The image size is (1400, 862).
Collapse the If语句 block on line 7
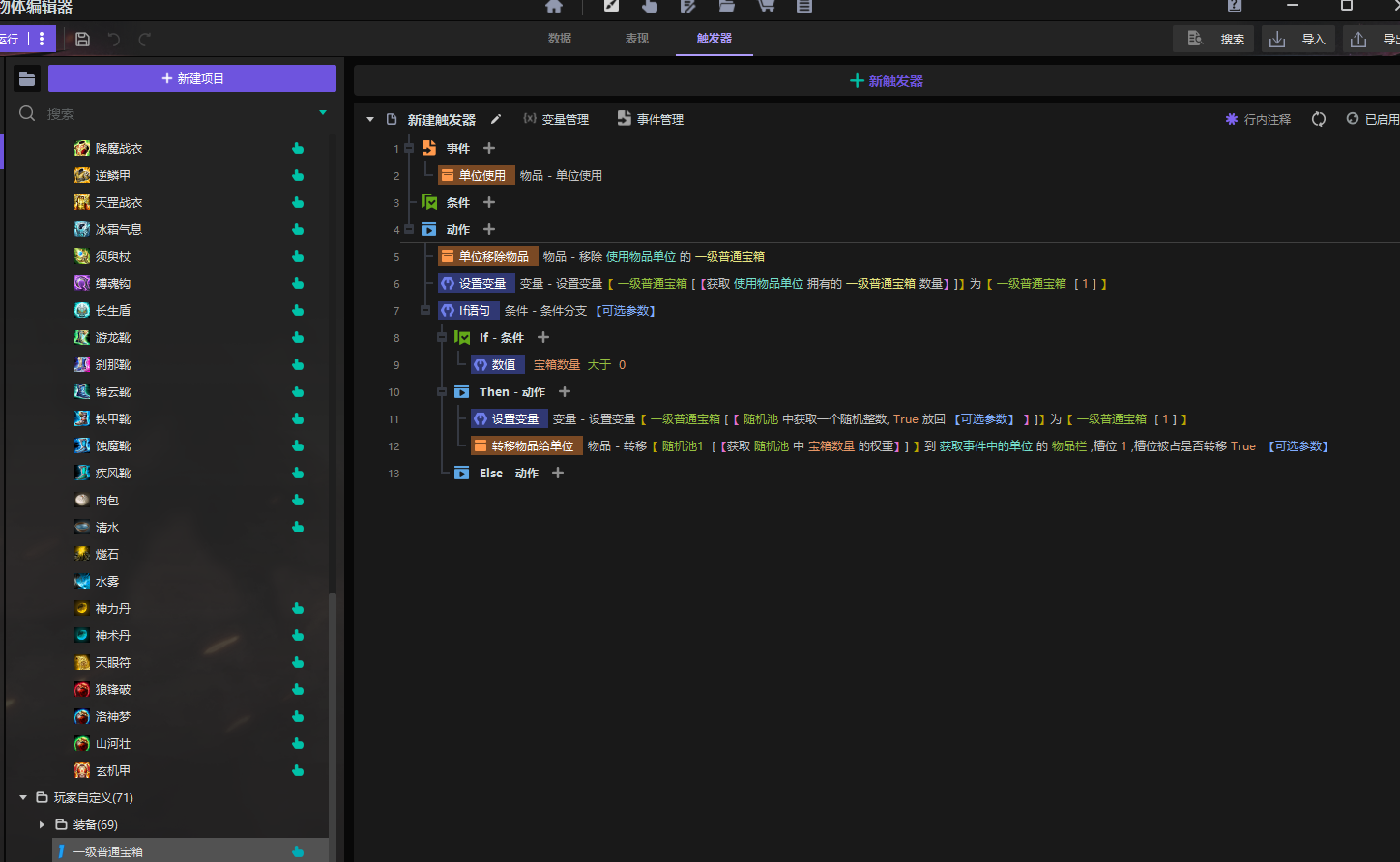[425, 310]
